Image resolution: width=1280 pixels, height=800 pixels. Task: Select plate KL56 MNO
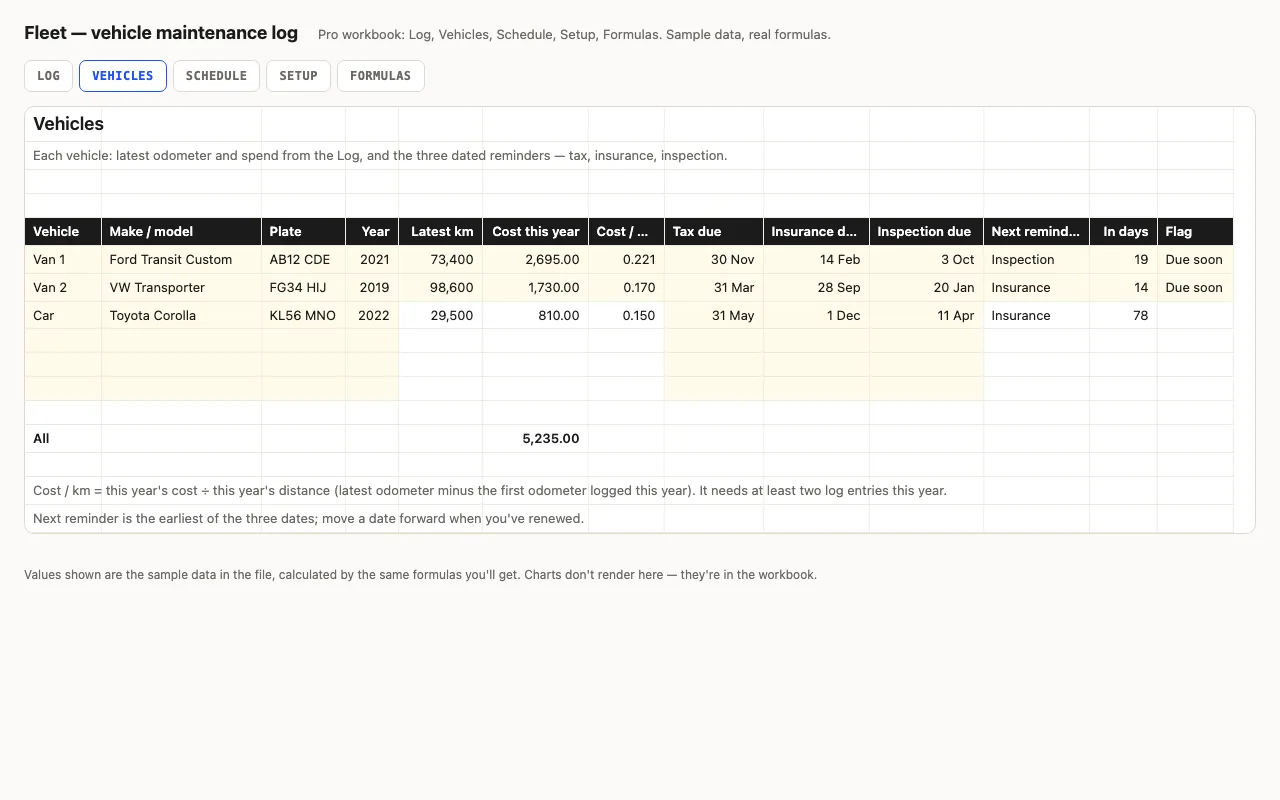pyautogui.click(x=304, y=315)
